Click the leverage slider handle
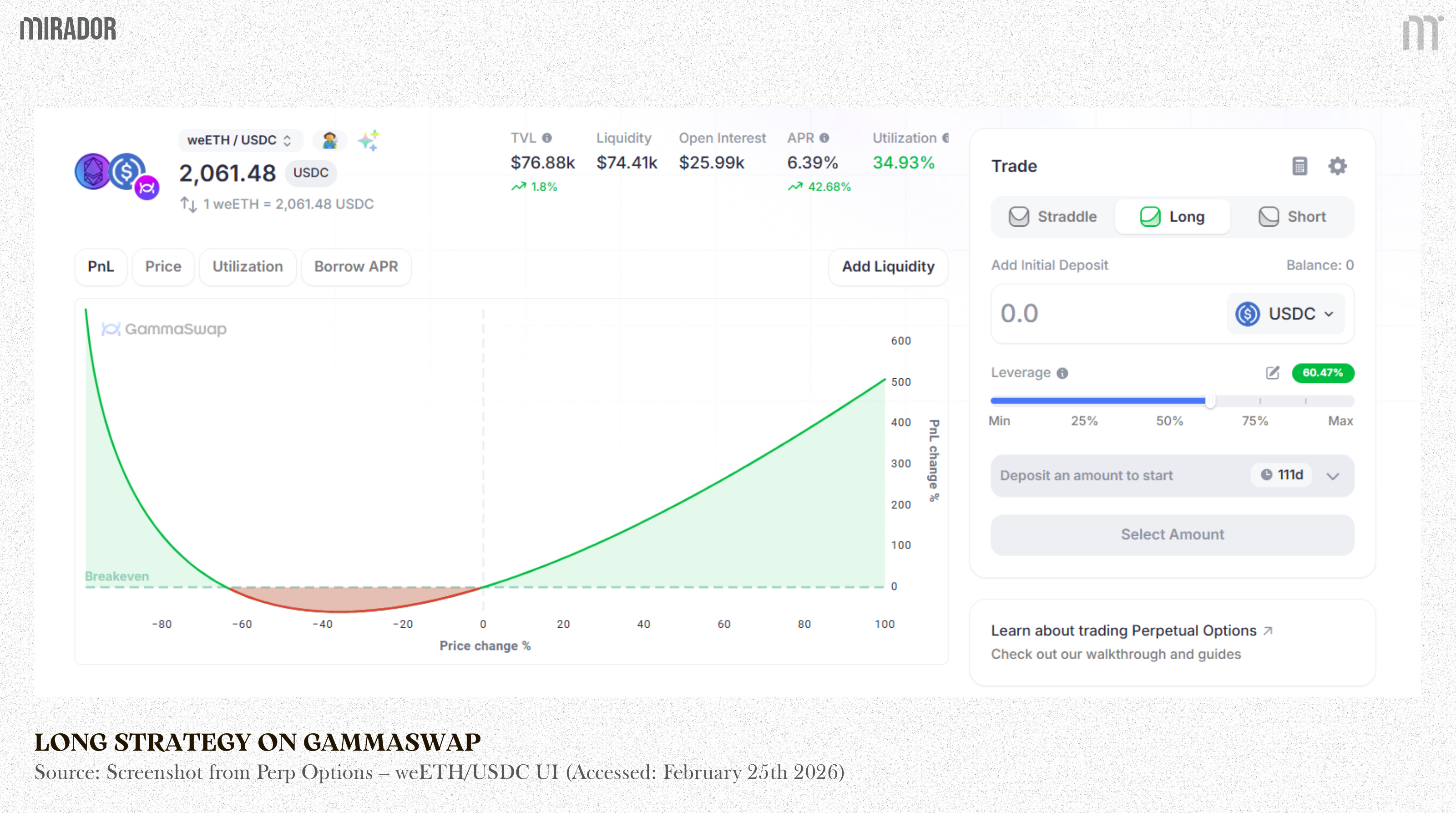The width and height of the screenshot is (1456, 813). 1210,401
